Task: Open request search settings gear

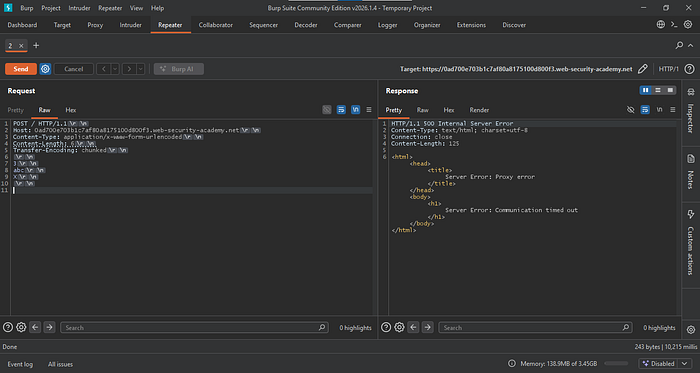Action: click(x=21, y=327)
